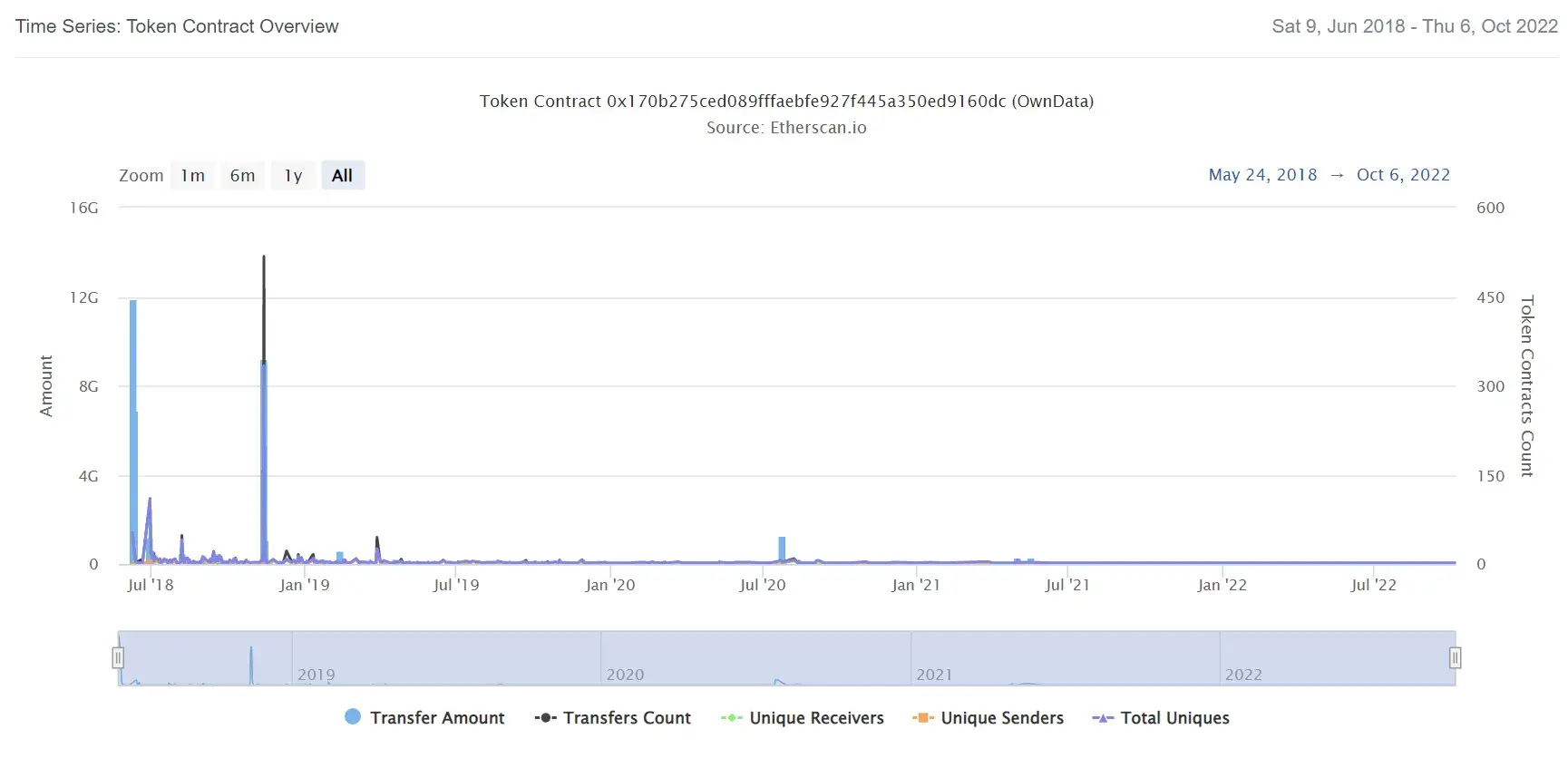Click the Token Contract chart title
Screen dimensions: 1568x768
coord(786,102)
